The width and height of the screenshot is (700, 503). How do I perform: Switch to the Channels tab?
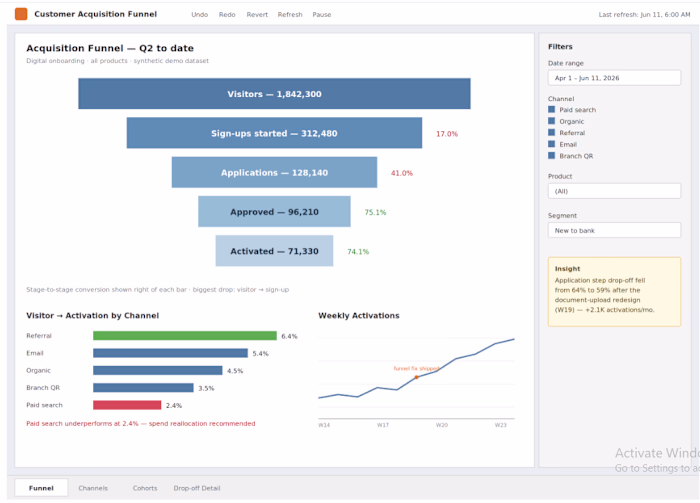click(93, 488)
